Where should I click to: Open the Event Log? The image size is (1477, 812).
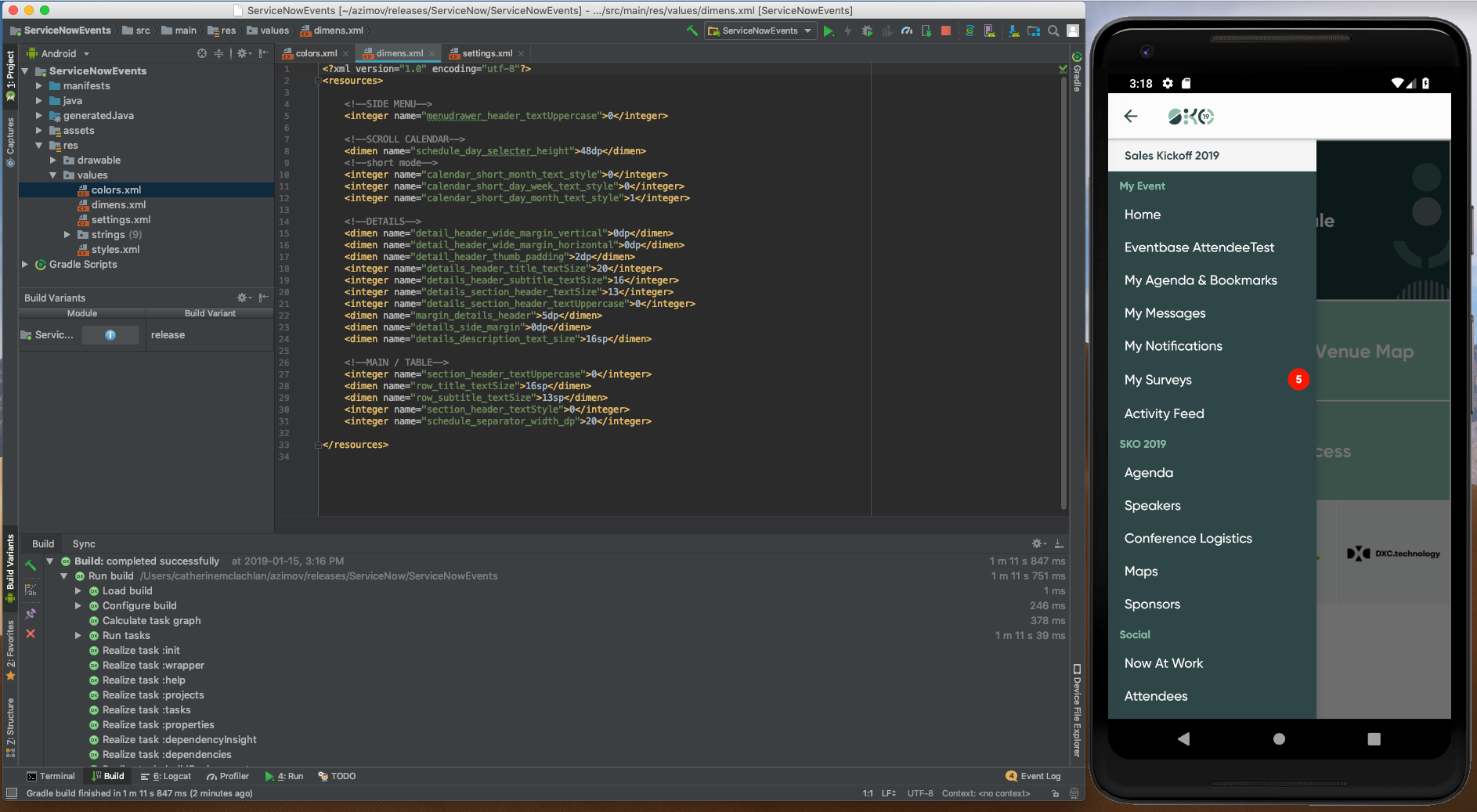pos(1033,776)
